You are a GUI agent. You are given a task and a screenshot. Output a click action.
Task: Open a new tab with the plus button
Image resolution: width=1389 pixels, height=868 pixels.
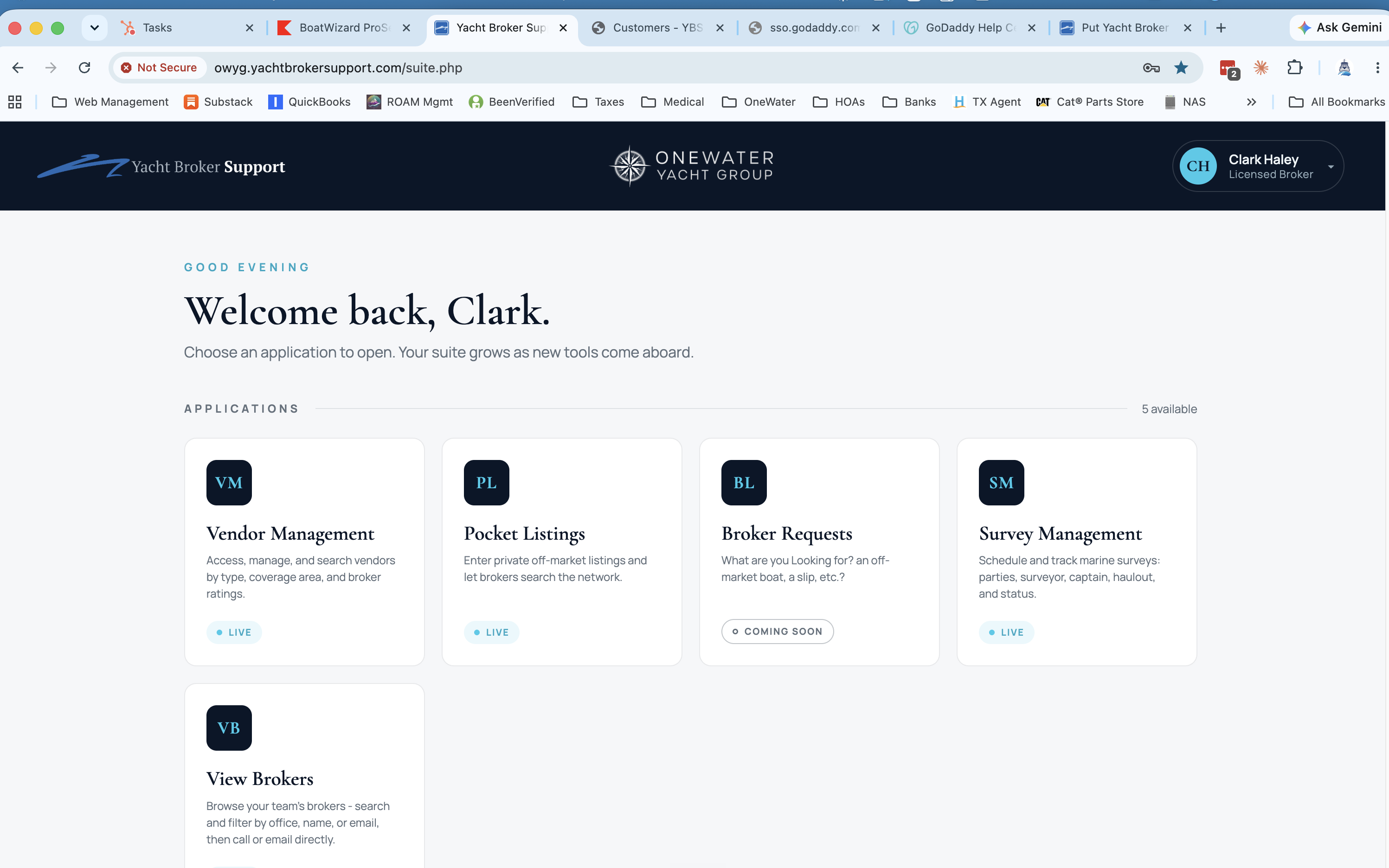pyautogui.click(x=1221, y=27)
